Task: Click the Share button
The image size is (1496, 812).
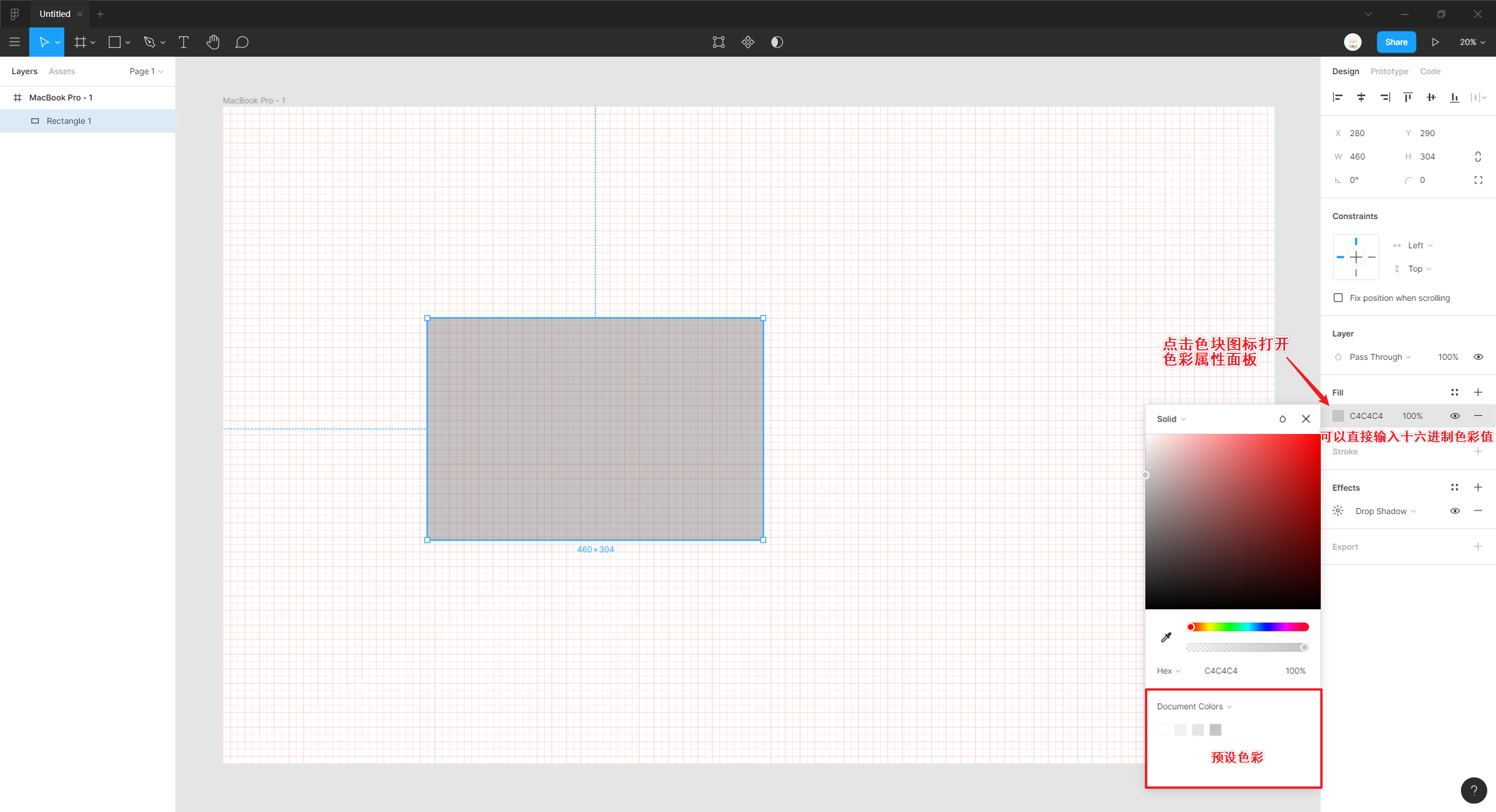Action: 1396,42
